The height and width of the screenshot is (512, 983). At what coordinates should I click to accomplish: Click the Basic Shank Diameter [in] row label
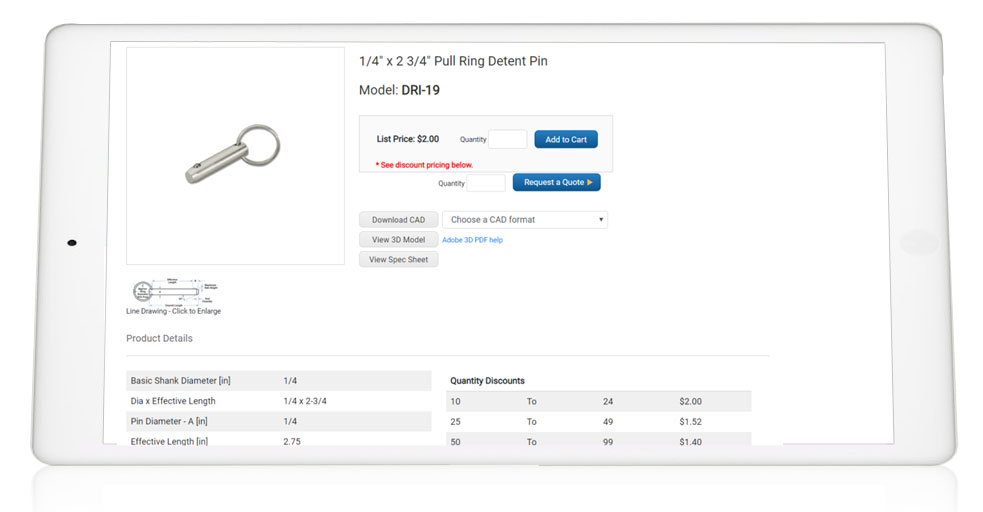click(181, 380)
